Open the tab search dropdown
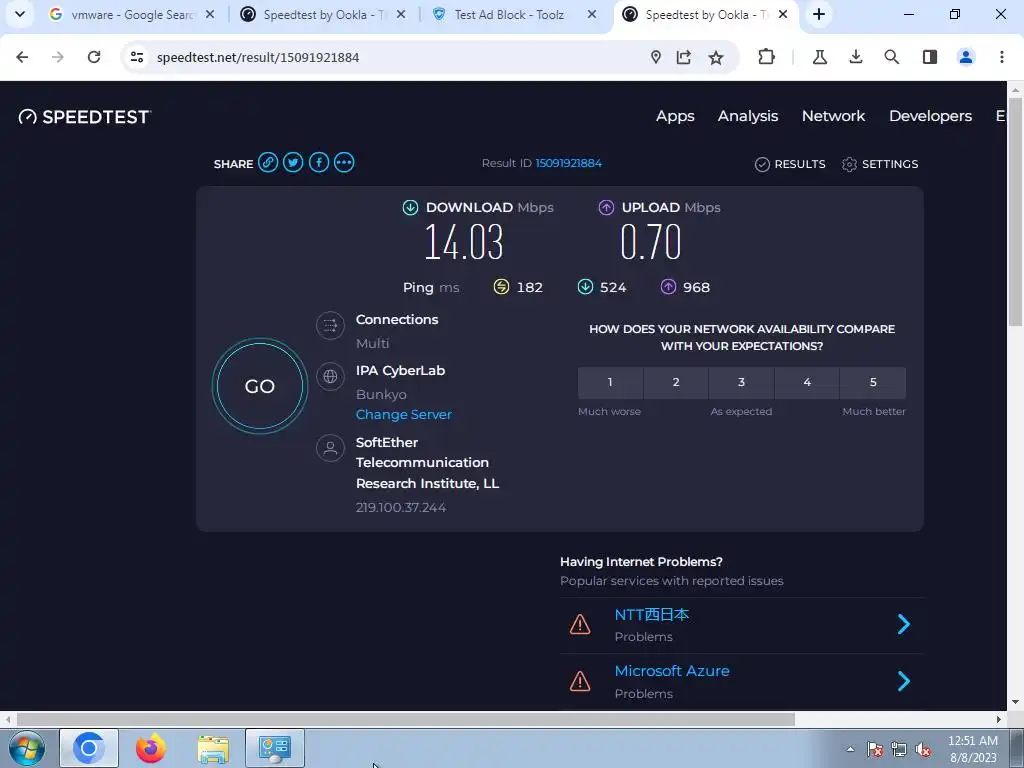The height and width of the screenshot is (768, 1024). point(20,14)
